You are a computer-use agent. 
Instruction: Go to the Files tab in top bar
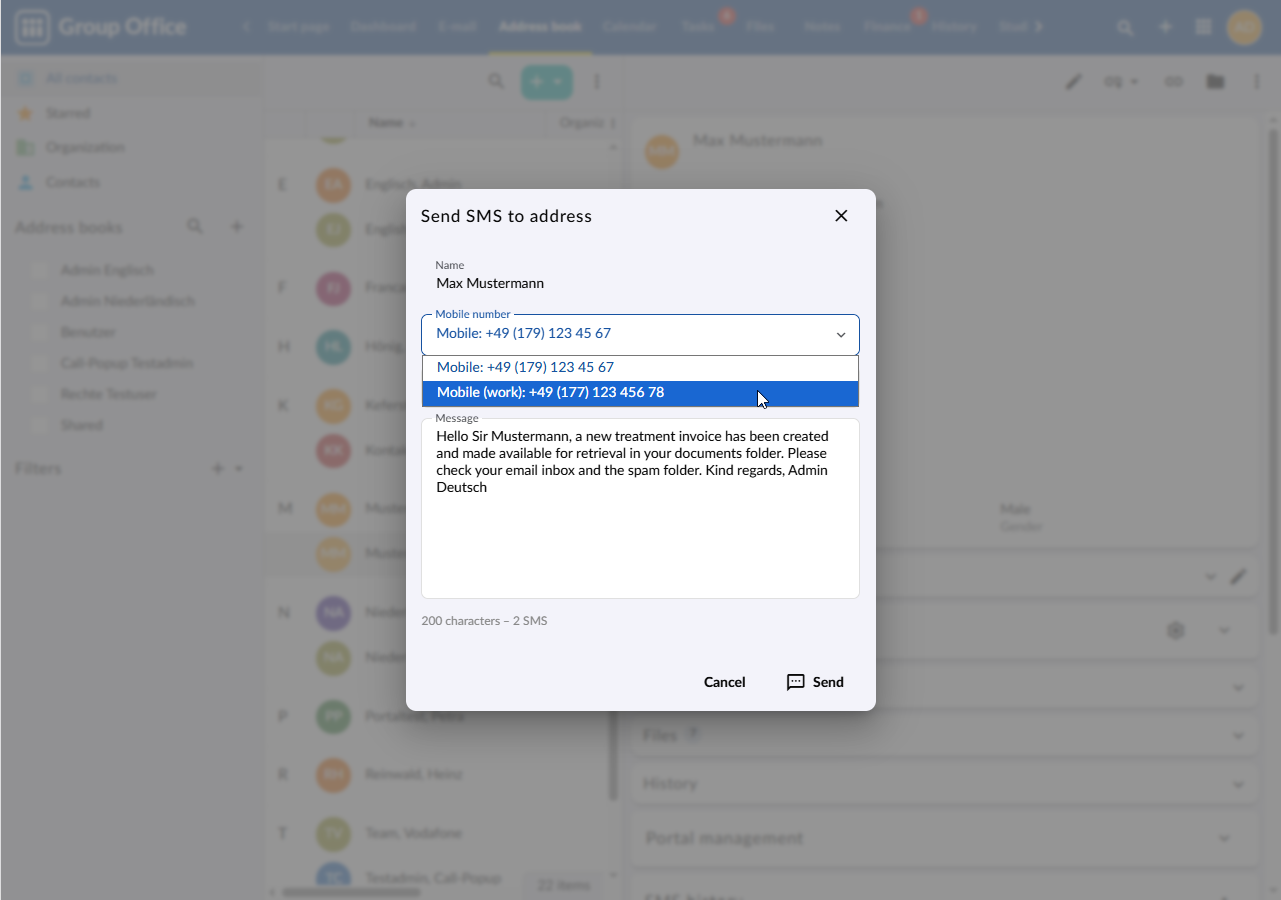pos(760,27)
